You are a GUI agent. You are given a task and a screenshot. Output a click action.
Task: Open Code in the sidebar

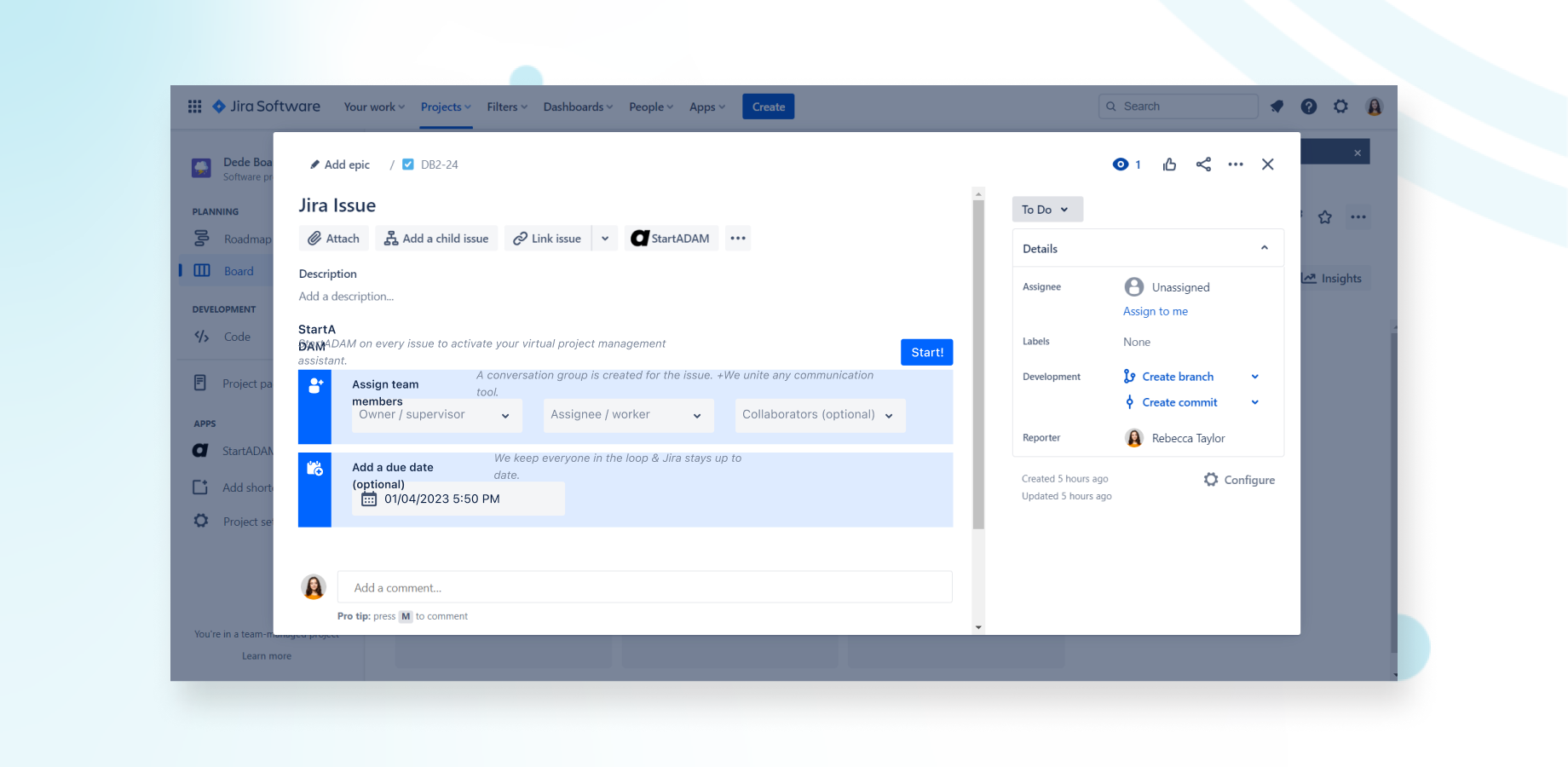click(x=223, y=337)
